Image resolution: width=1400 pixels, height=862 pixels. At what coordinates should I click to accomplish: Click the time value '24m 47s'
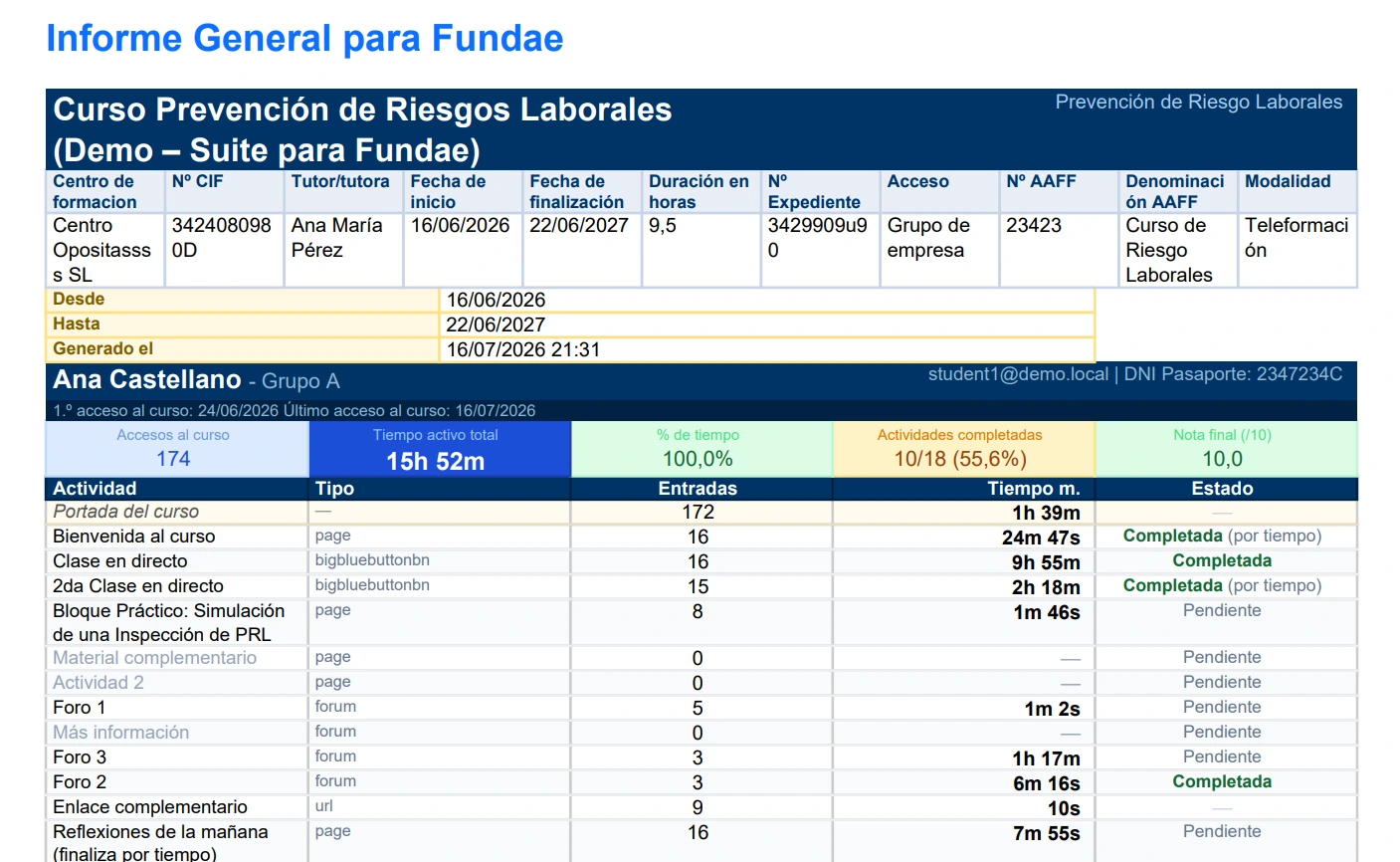(1041, 538)
